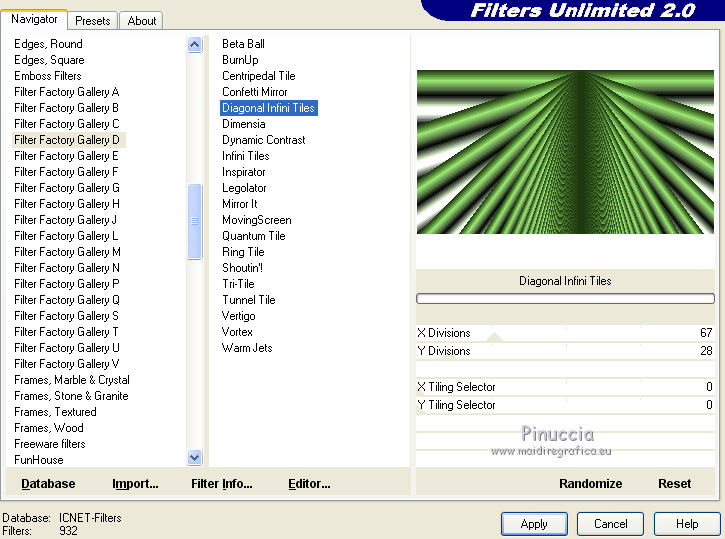
Task: Choose the FunHouse category
Action: click(38, 460)
